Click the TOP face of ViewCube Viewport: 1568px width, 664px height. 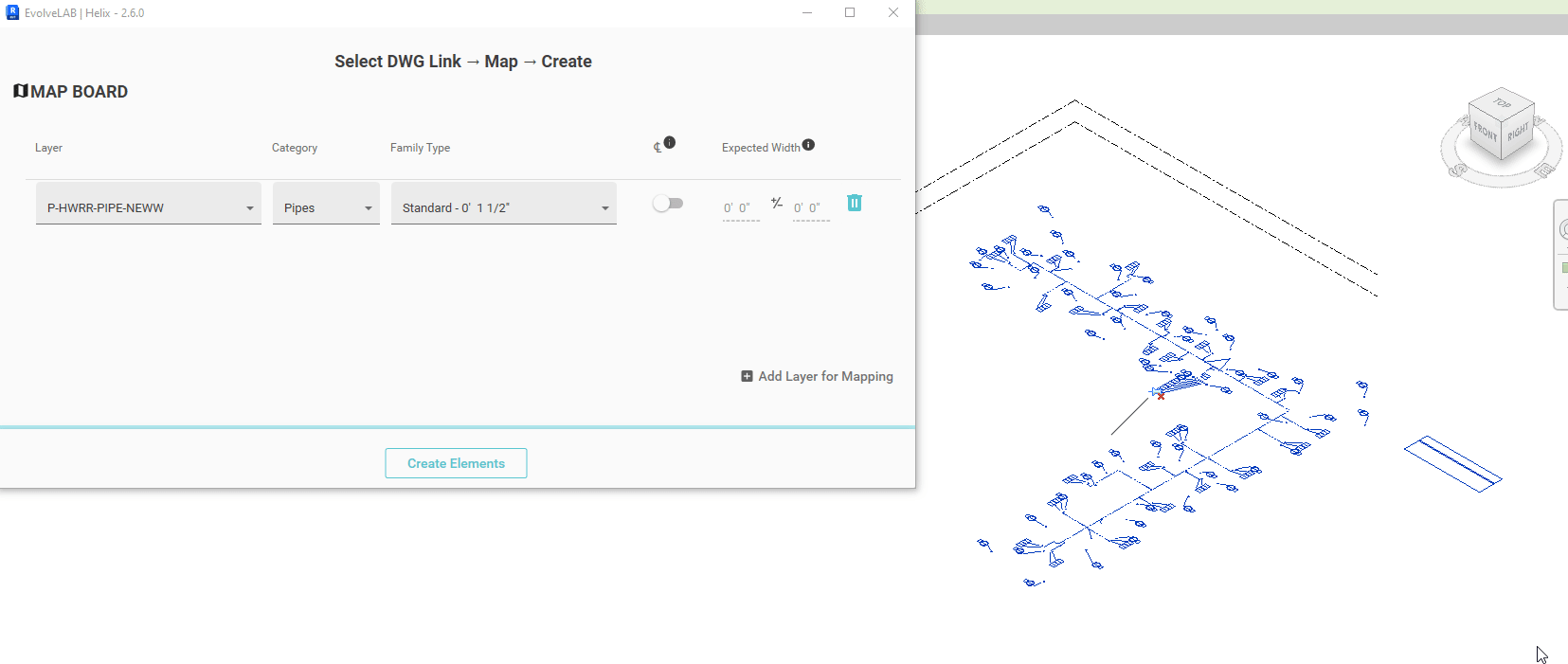point(1503,102)
